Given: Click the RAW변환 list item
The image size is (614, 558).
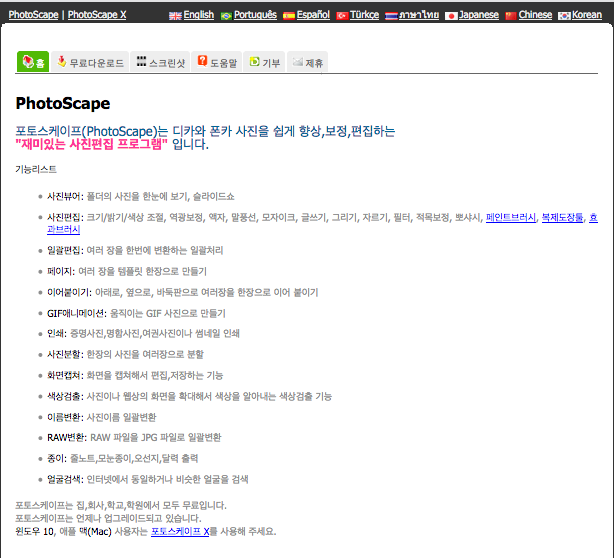Looking at the screenshot, I should 134,437.
